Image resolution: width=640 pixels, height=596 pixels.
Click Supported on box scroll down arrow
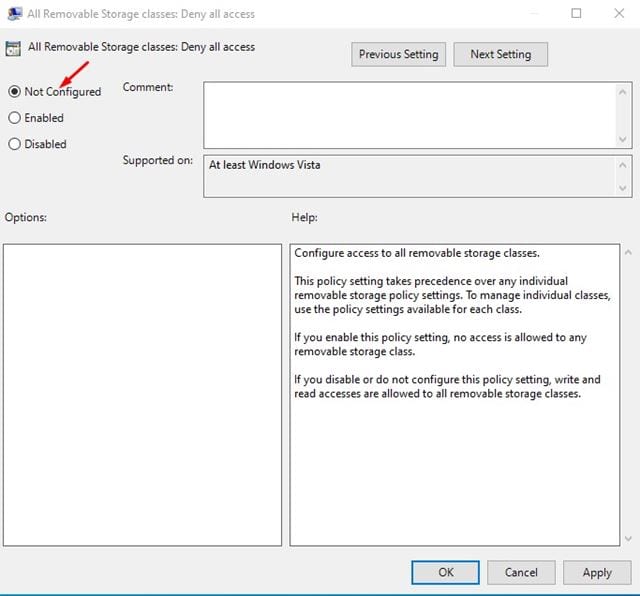(624, 188)
